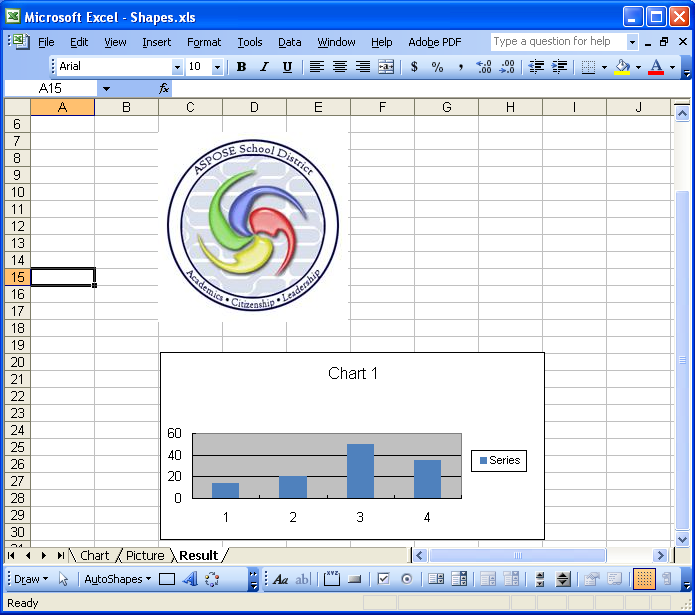The height and width of the screenshot is (615, 695).
Task: Insert Forms button control
Action: pyautogui.click(x=355, y=579)
